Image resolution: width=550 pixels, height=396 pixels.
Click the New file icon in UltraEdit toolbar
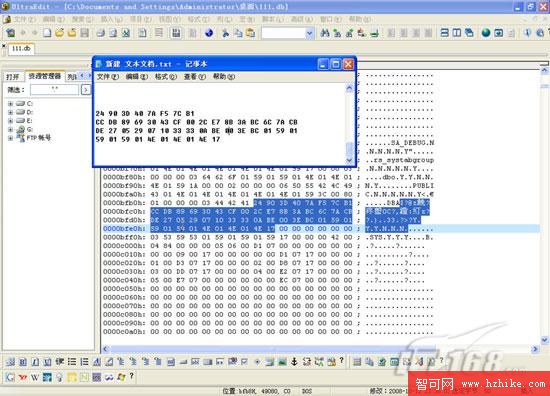47,33
